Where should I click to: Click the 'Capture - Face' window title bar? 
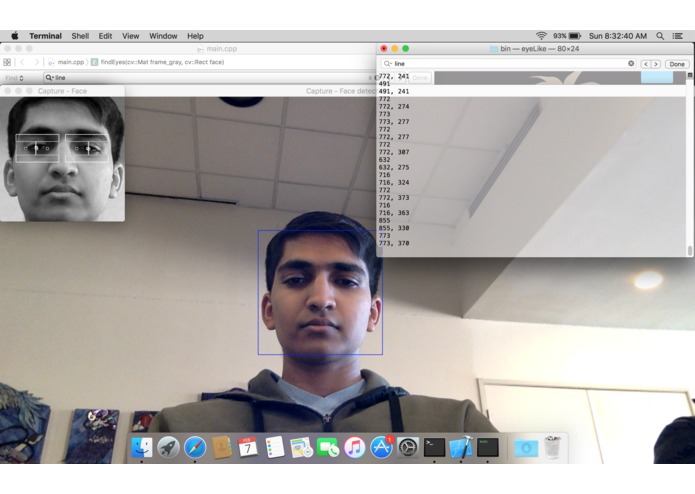[62, 91]
